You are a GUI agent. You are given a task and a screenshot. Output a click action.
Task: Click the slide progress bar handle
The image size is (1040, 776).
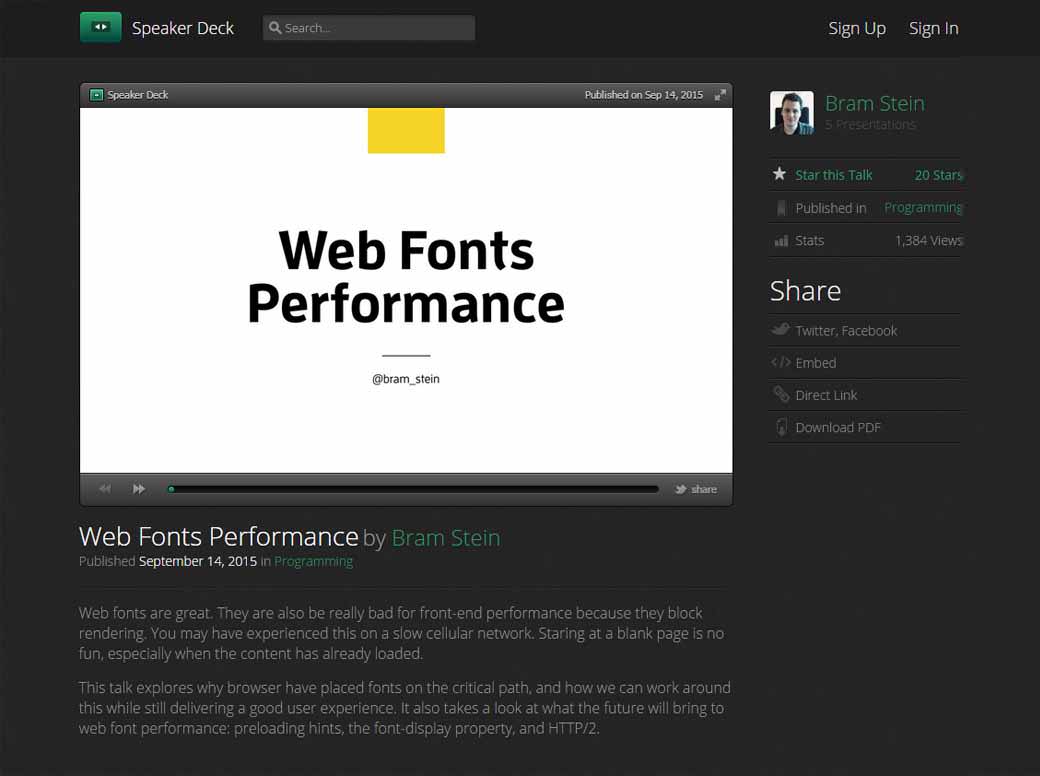pos(170,489)
